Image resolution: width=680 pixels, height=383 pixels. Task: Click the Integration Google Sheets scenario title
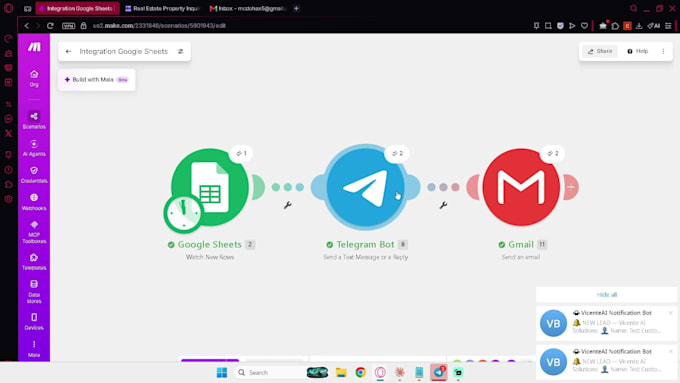pyautogui.click(x=124, y=51)
